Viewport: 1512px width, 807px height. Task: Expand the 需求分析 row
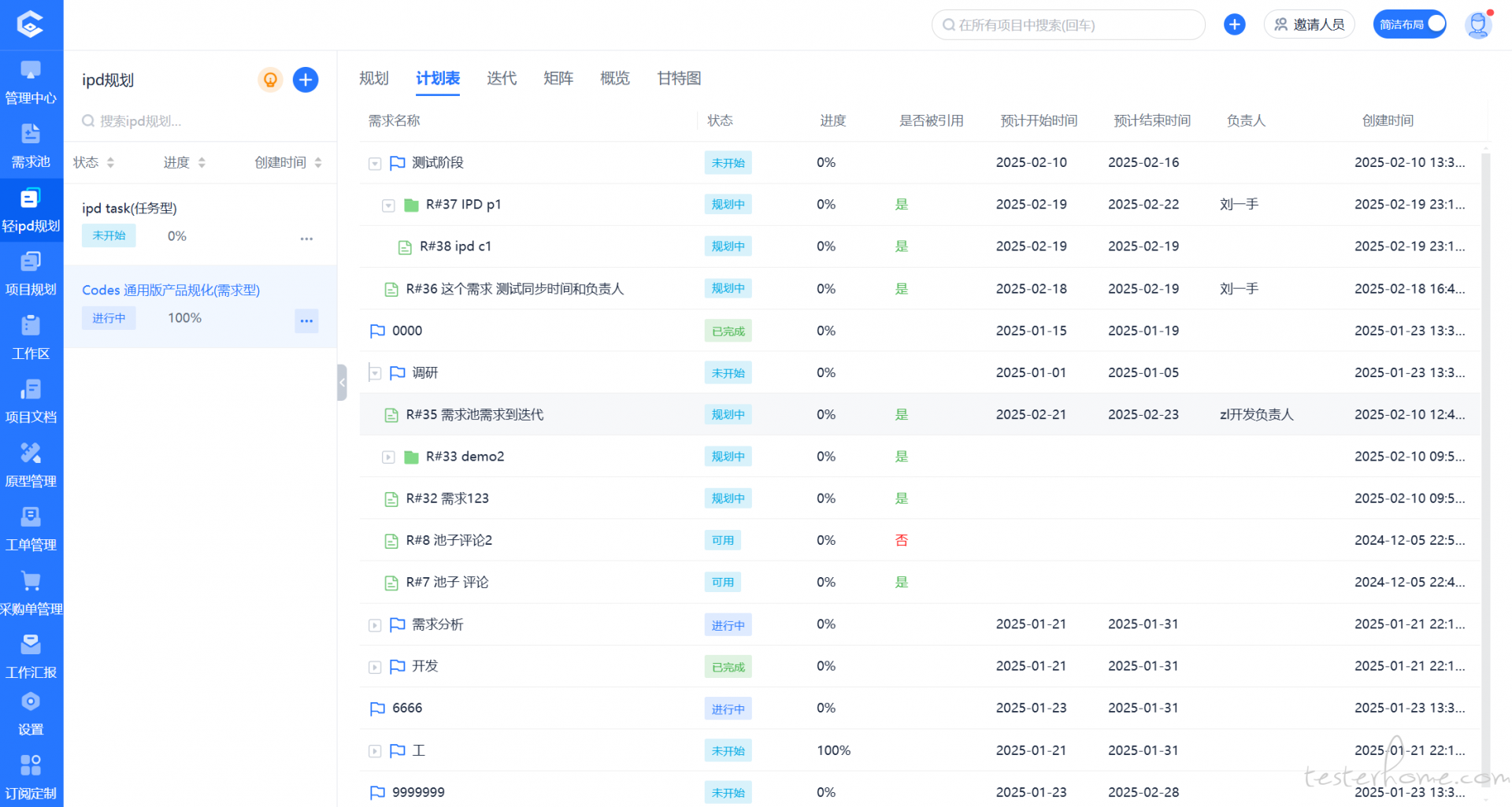375,625
